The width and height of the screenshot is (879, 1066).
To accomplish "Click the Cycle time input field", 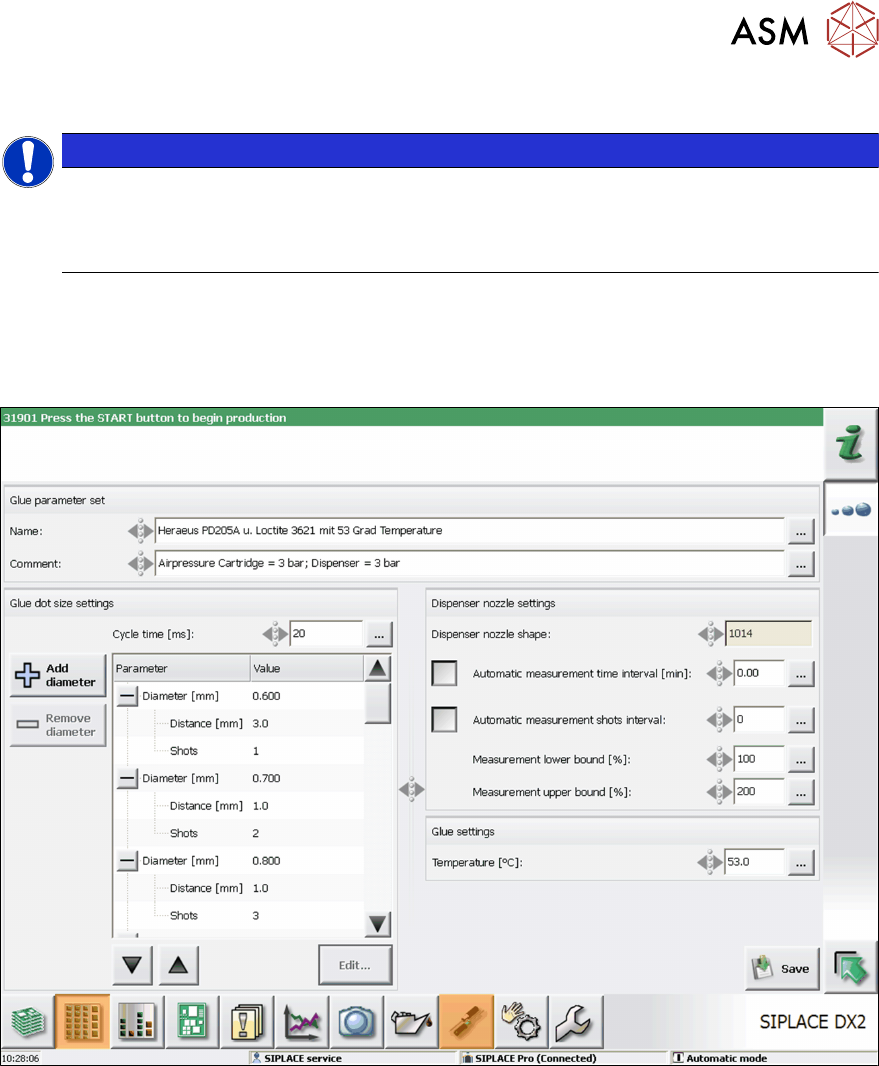I will [x=326, y=634].
